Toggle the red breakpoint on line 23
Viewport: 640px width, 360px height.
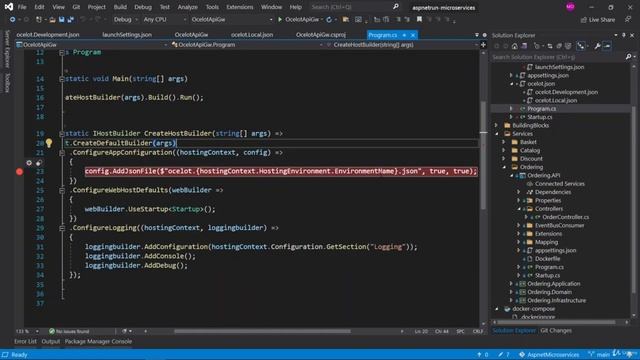19,171
